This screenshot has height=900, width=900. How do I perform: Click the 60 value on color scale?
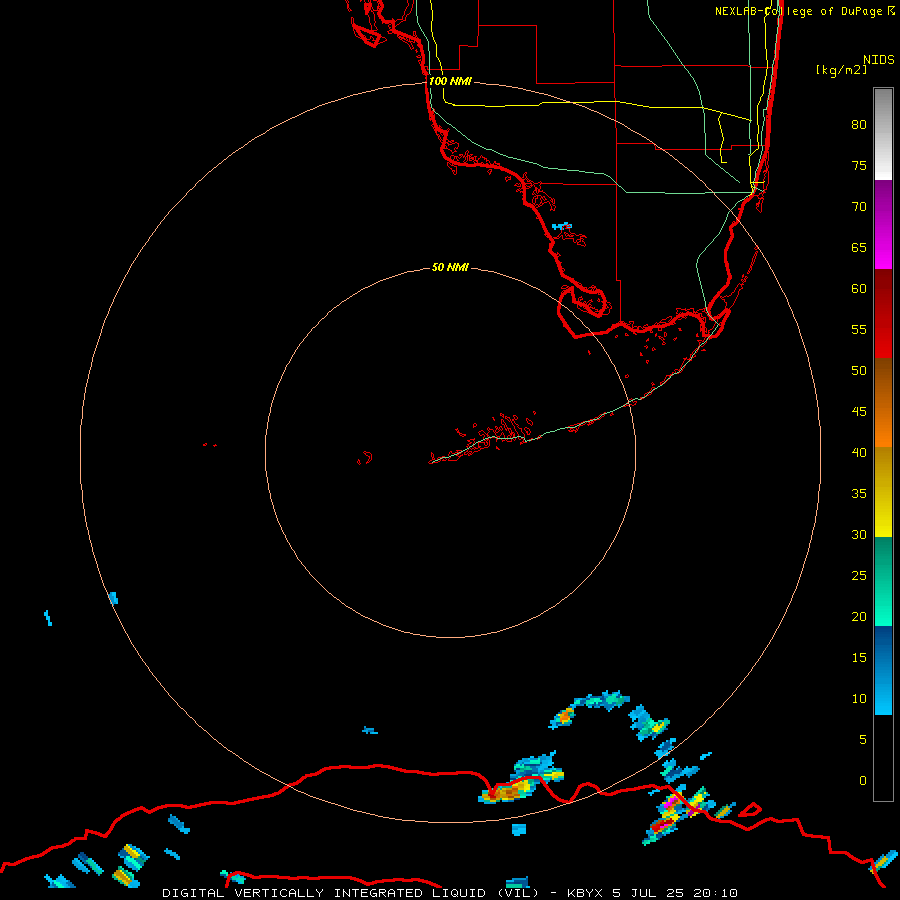(x=859, y=289)
